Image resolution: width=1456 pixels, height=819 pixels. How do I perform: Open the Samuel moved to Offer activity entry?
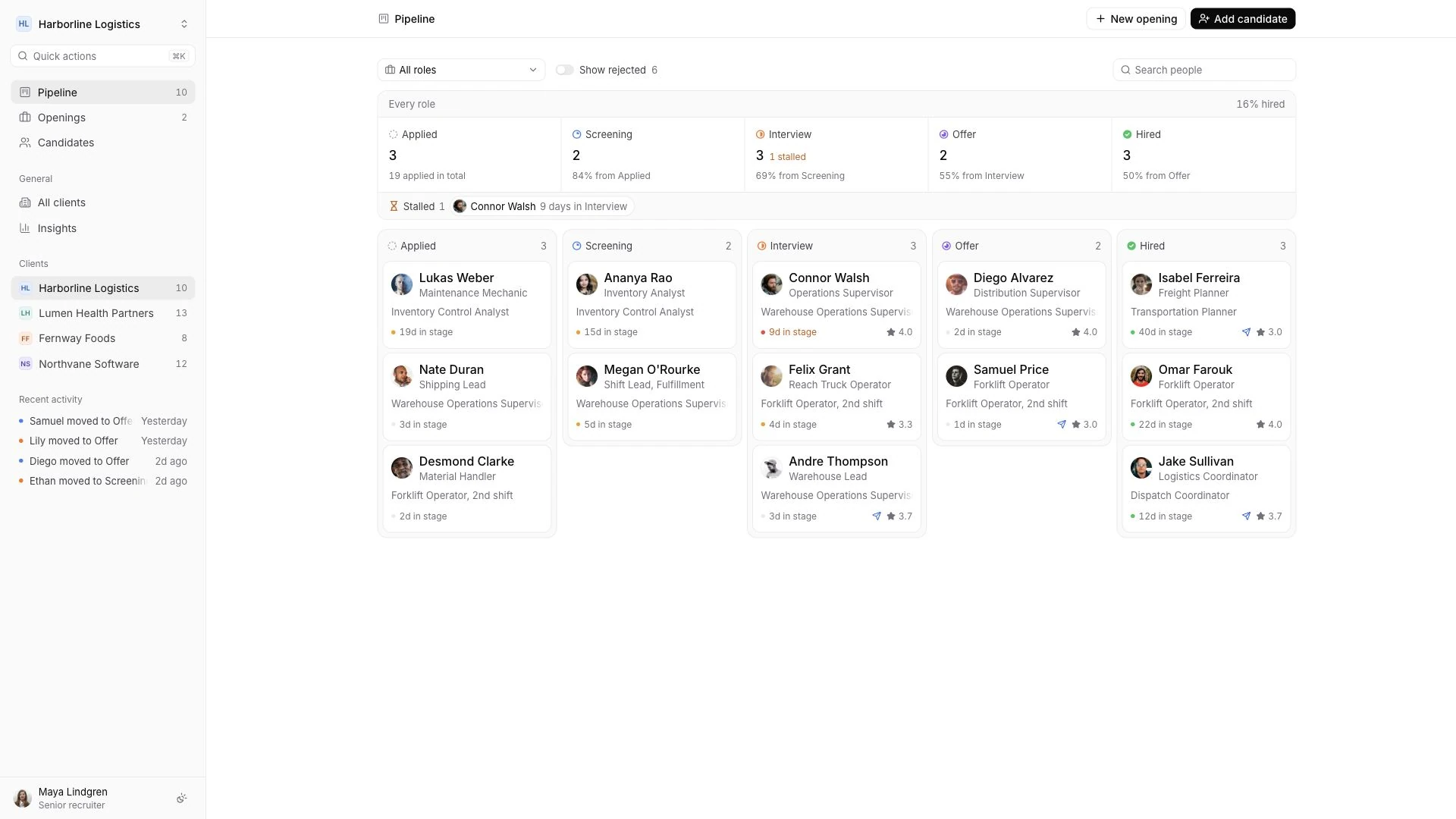(102, 421)
